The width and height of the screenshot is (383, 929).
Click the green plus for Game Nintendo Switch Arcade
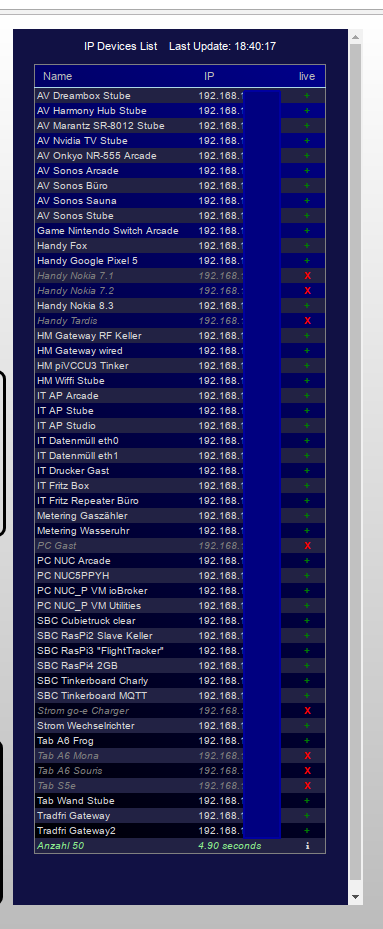point(307,230)
